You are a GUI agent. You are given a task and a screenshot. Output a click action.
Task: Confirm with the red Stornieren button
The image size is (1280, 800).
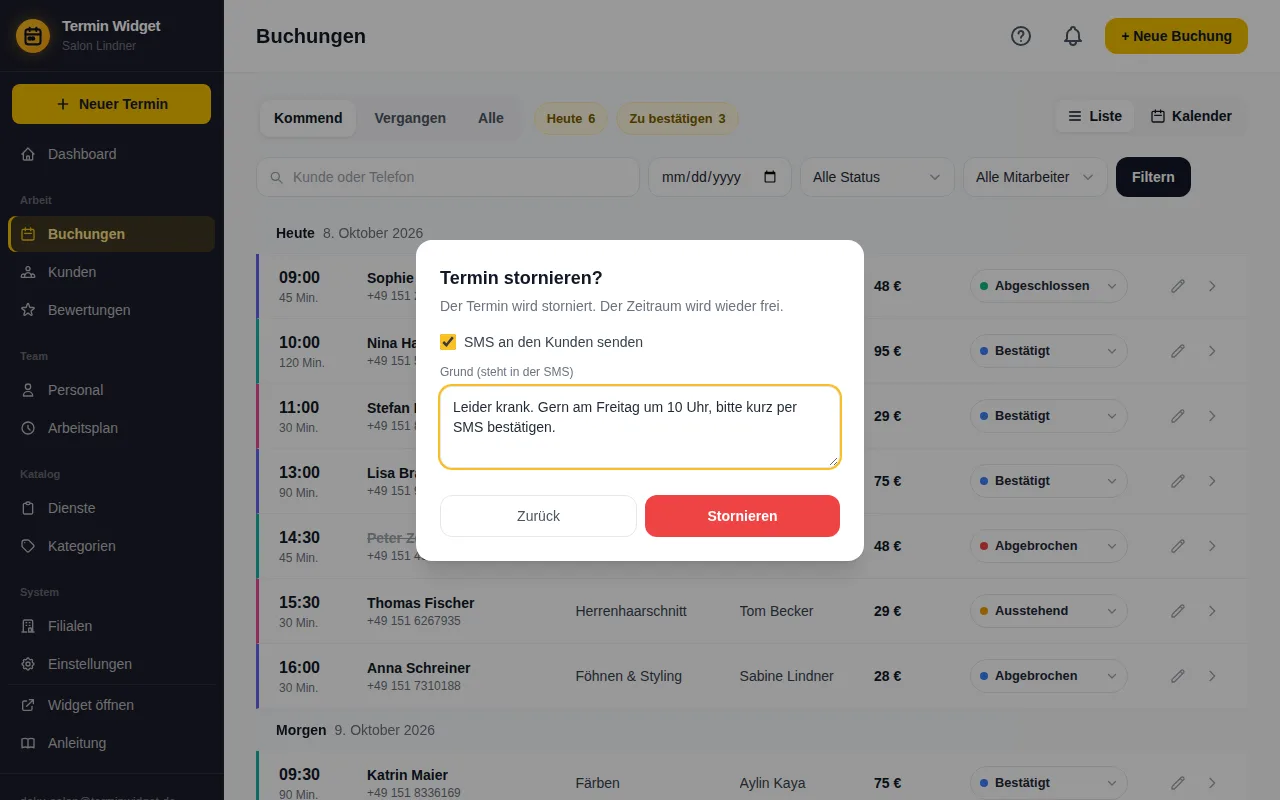[742, 516]
